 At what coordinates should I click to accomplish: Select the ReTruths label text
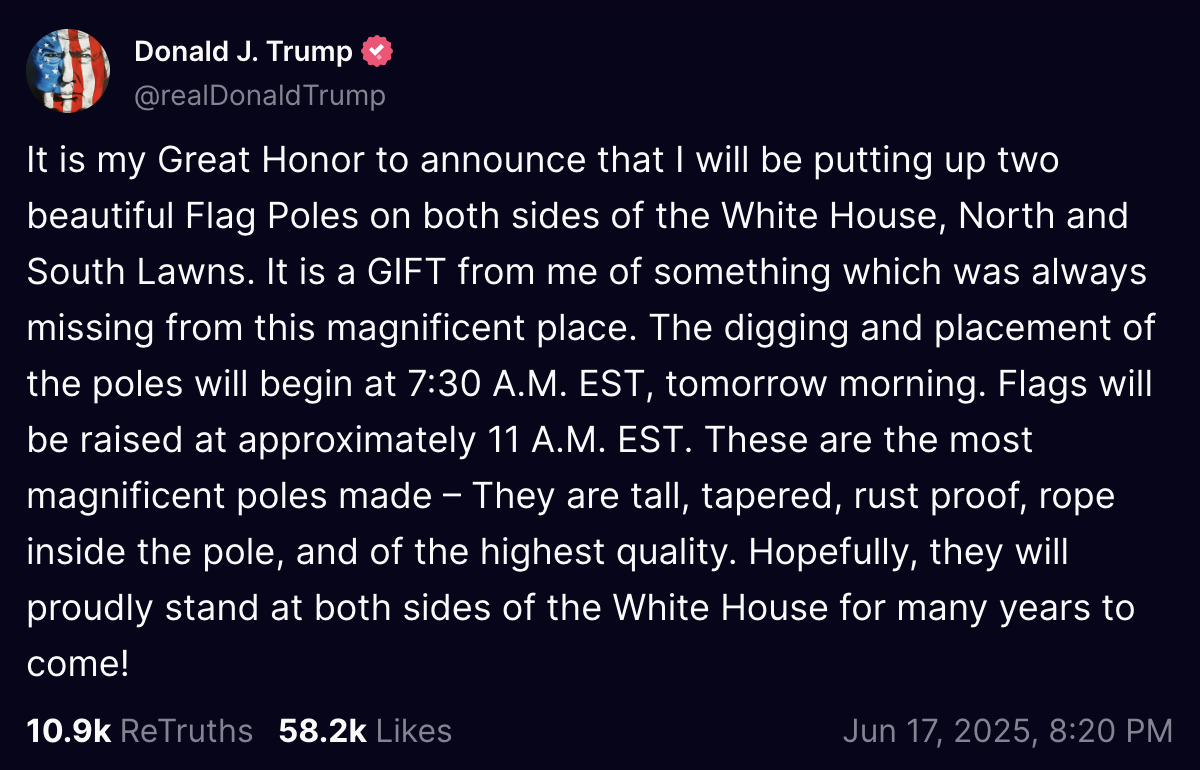(186, 731)
